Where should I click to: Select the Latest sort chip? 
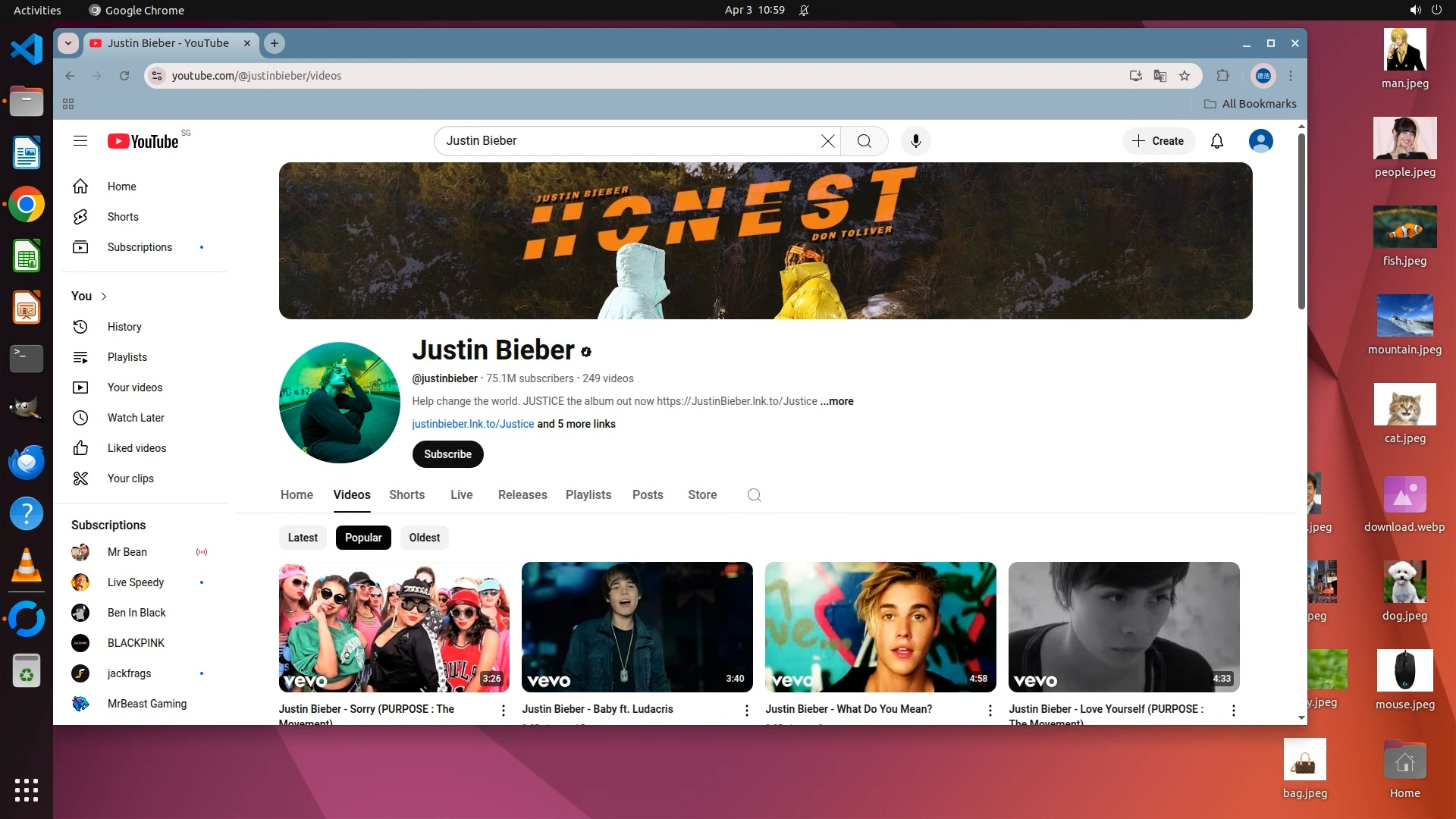[303, 538]
